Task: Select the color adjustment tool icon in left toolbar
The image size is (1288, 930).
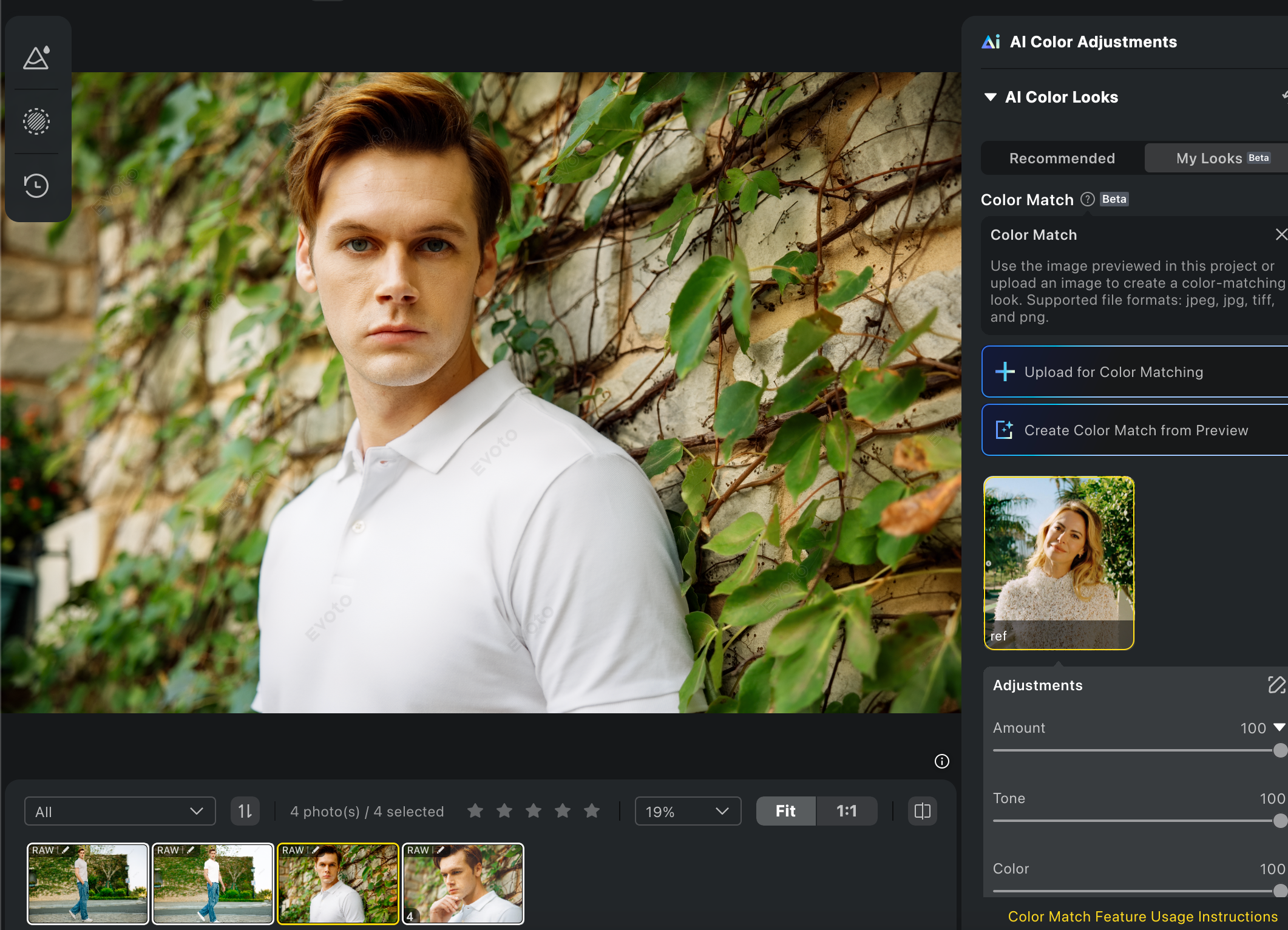Action: click(x=36, y=58)
